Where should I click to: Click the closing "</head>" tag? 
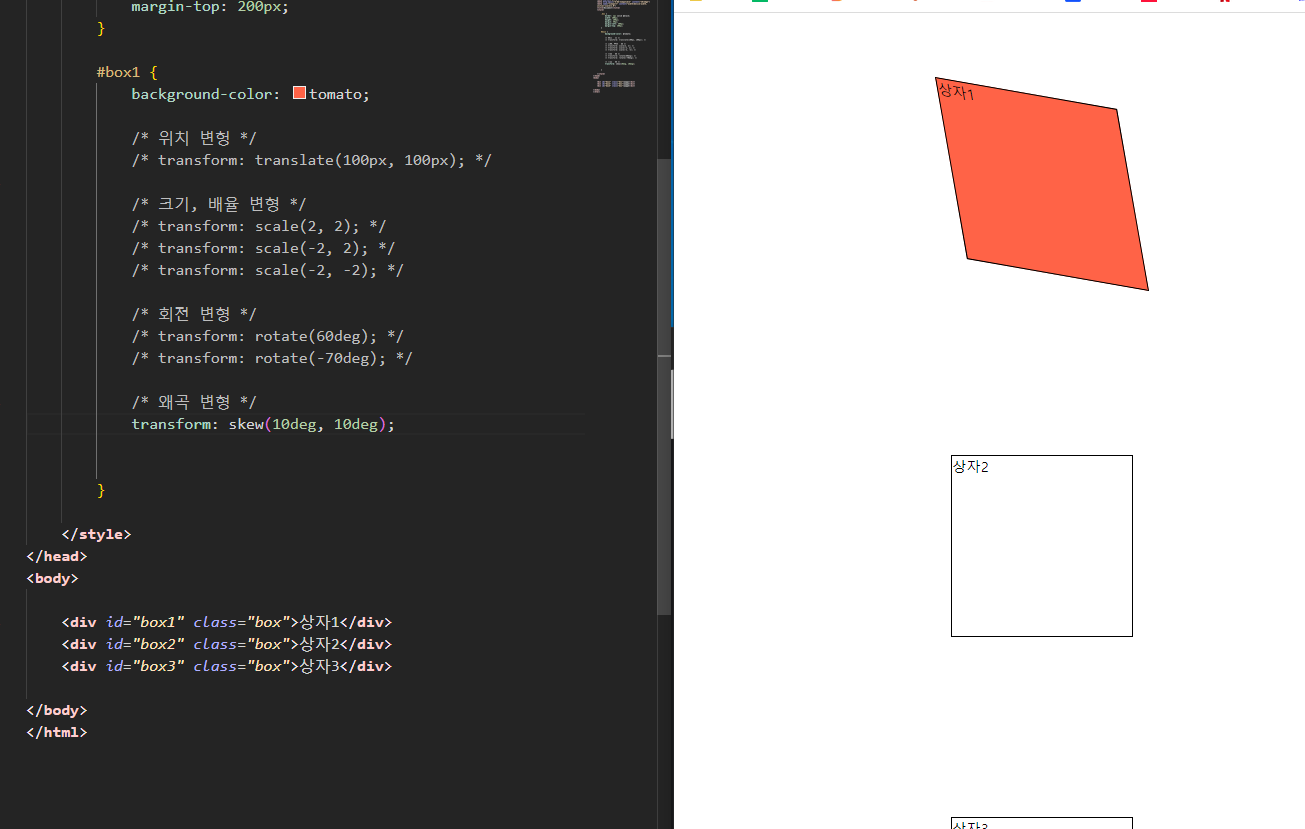(x=57, y=556)
